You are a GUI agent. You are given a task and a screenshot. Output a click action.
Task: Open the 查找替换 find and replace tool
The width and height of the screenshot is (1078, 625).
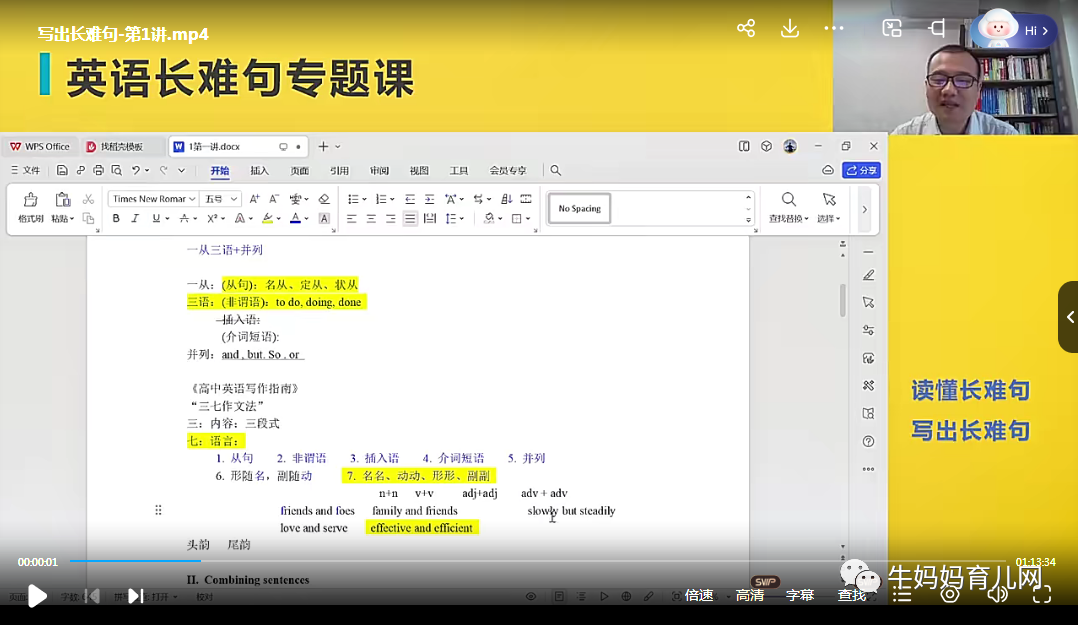click(788, 207)
